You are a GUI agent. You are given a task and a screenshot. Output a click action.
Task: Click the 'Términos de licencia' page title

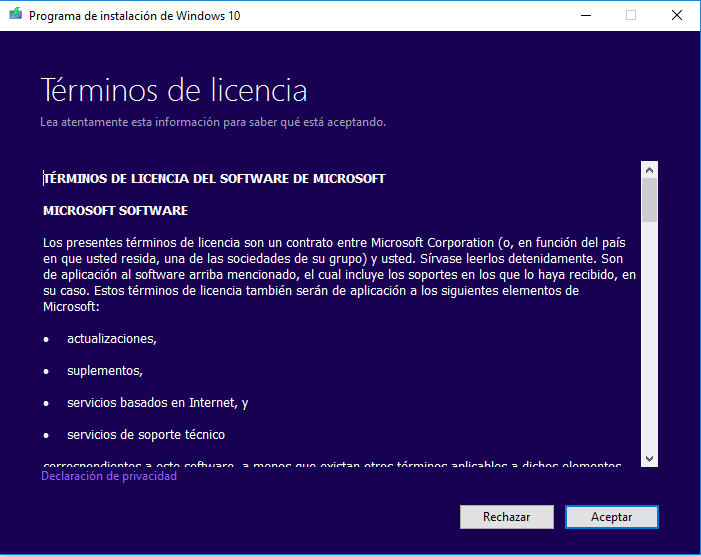pos(174,90)
